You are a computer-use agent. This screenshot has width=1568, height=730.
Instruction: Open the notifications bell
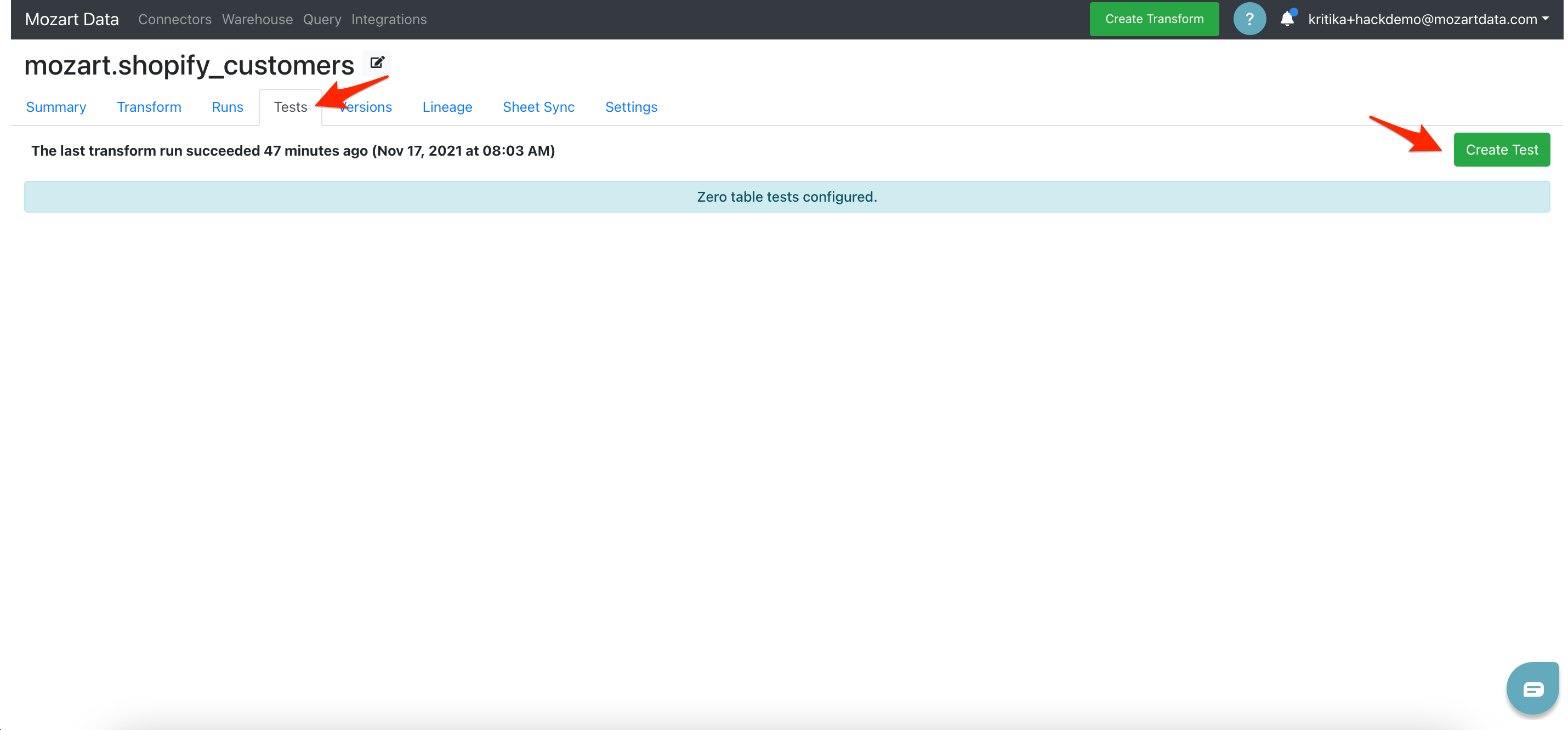[x=1287, y=20]
